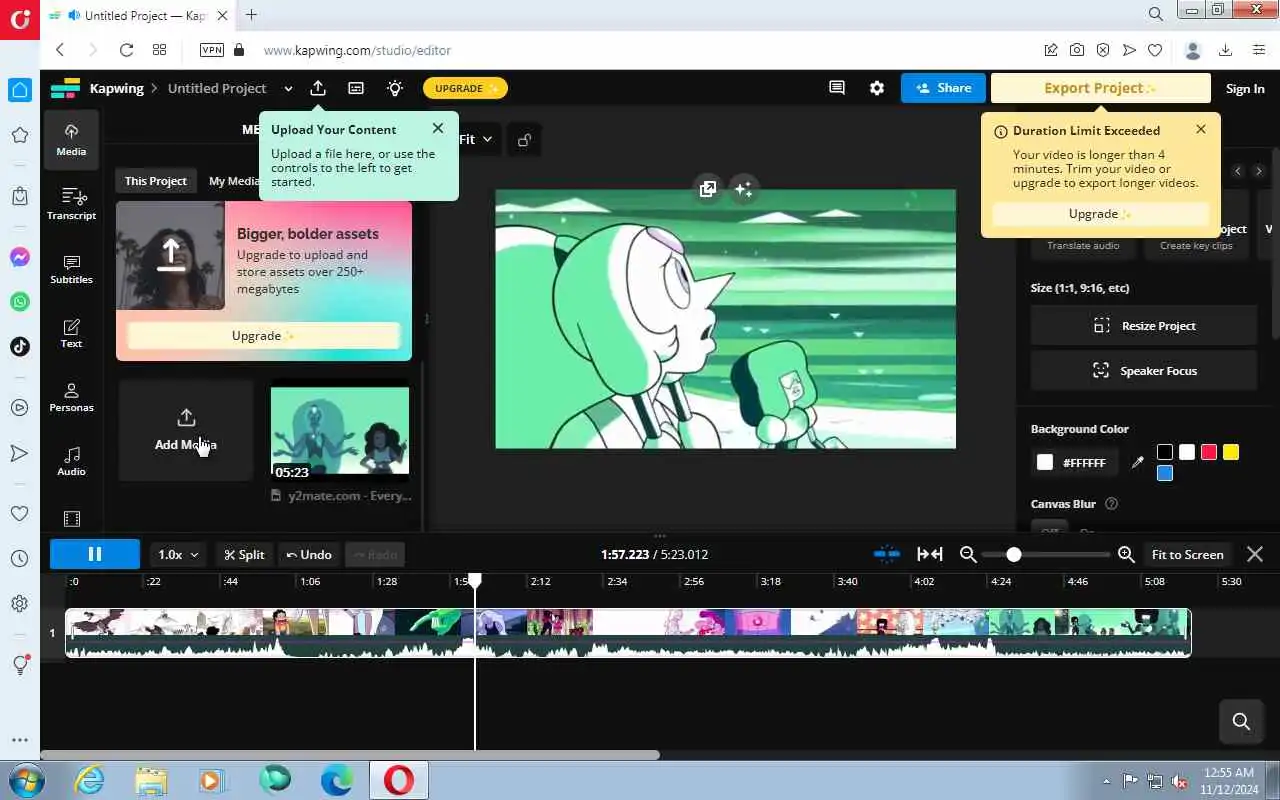Open the Media panel in sidebar
Viewport: 1280px width, 800px height.
(71, 140)
